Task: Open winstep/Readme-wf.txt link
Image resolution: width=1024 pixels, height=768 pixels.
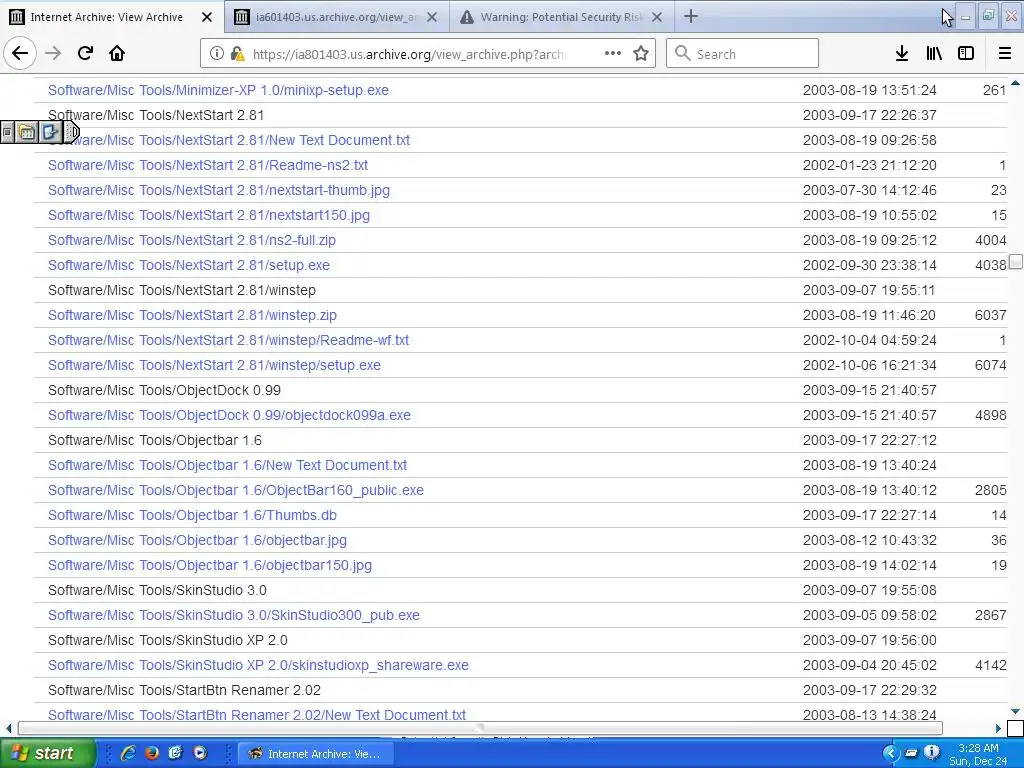Action: 229,340
